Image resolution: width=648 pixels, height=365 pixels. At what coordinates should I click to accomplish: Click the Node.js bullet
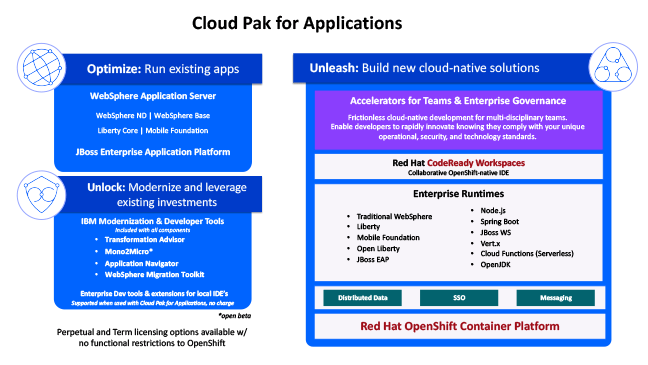493,211
